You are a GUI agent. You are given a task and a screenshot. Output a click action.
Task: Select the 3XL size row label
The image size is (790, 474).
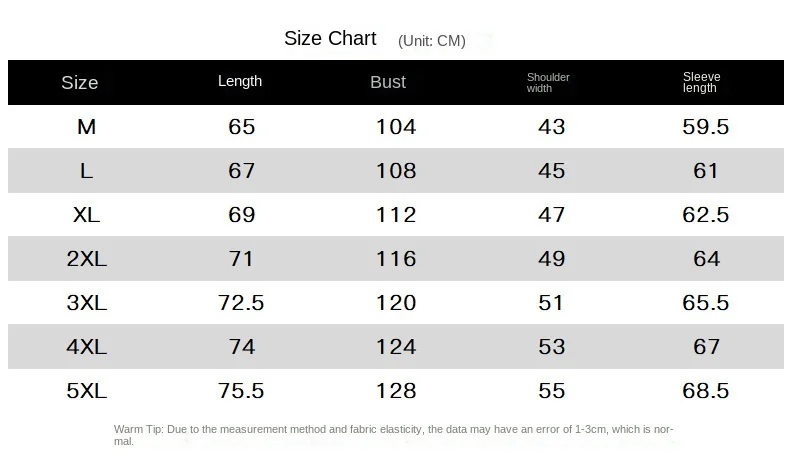[x=87, y=303]
